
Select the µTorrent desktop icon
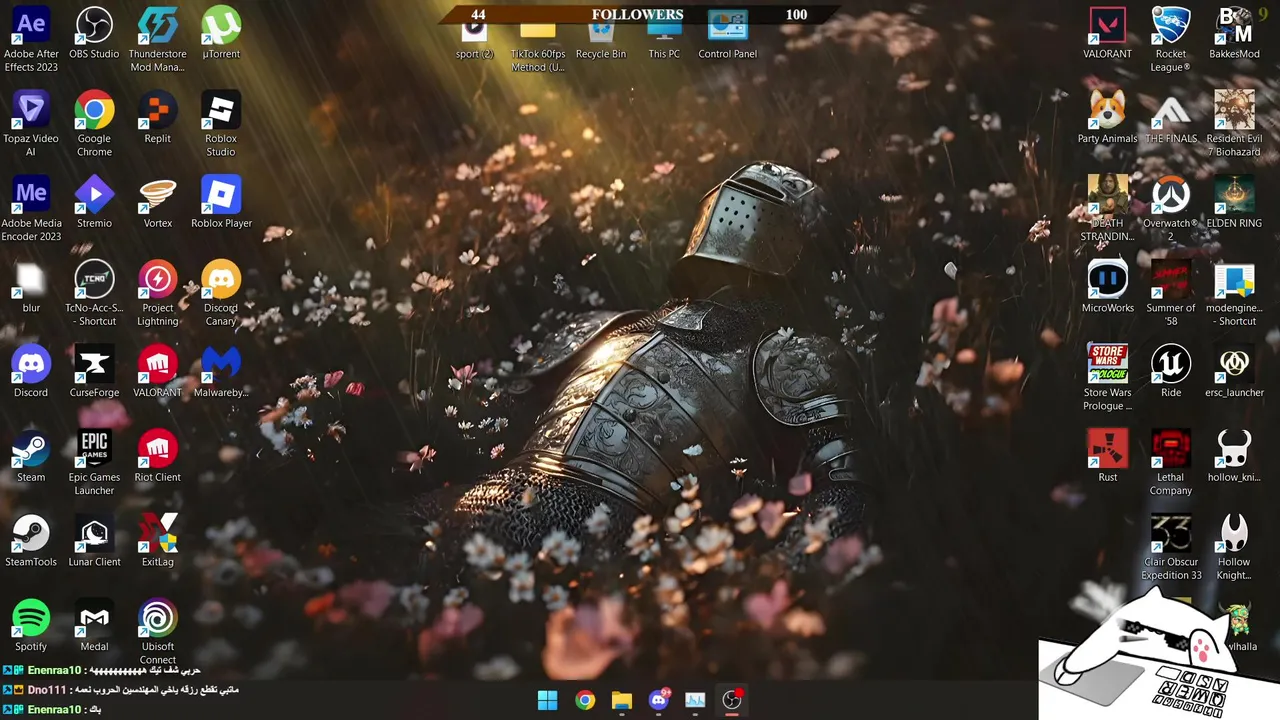point(221,24)
